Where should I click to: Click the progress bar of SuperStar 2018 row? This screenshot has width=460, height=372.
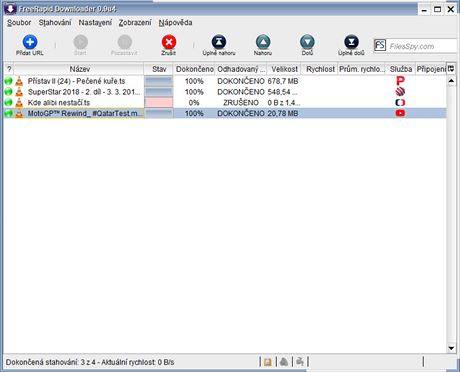tap(159, 92)
